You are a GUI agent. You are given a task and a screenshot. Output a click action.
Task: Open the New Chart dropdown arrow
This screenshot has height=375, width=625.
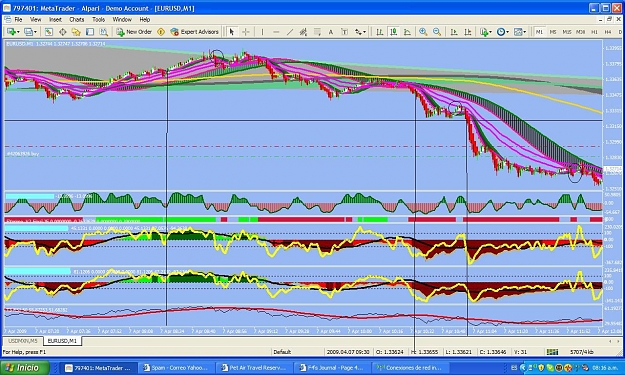tap(18, 32)
